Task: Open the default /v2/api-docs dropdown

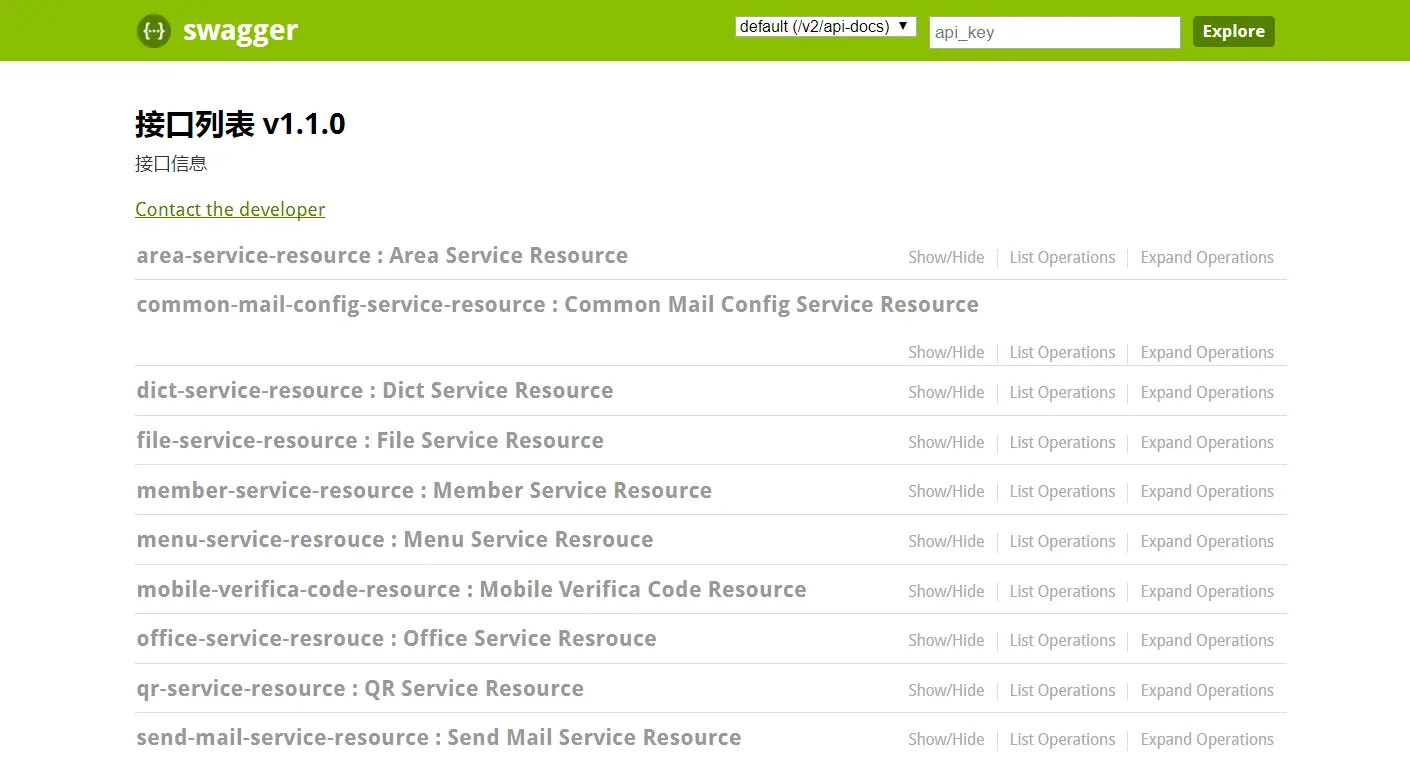Action: [x=825, y=27]
